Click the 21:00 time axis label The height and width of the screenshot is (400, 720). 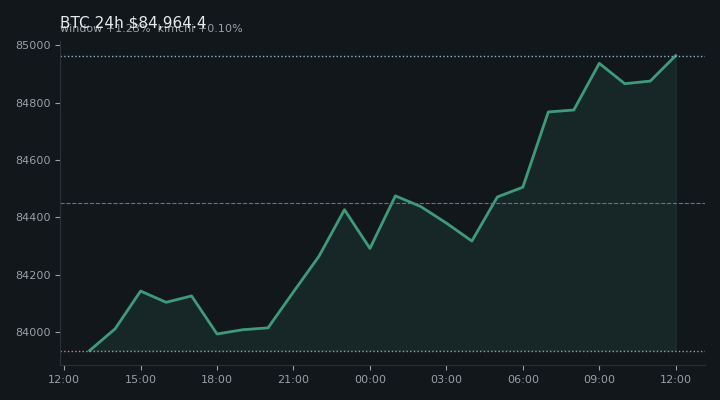[293, 379]
